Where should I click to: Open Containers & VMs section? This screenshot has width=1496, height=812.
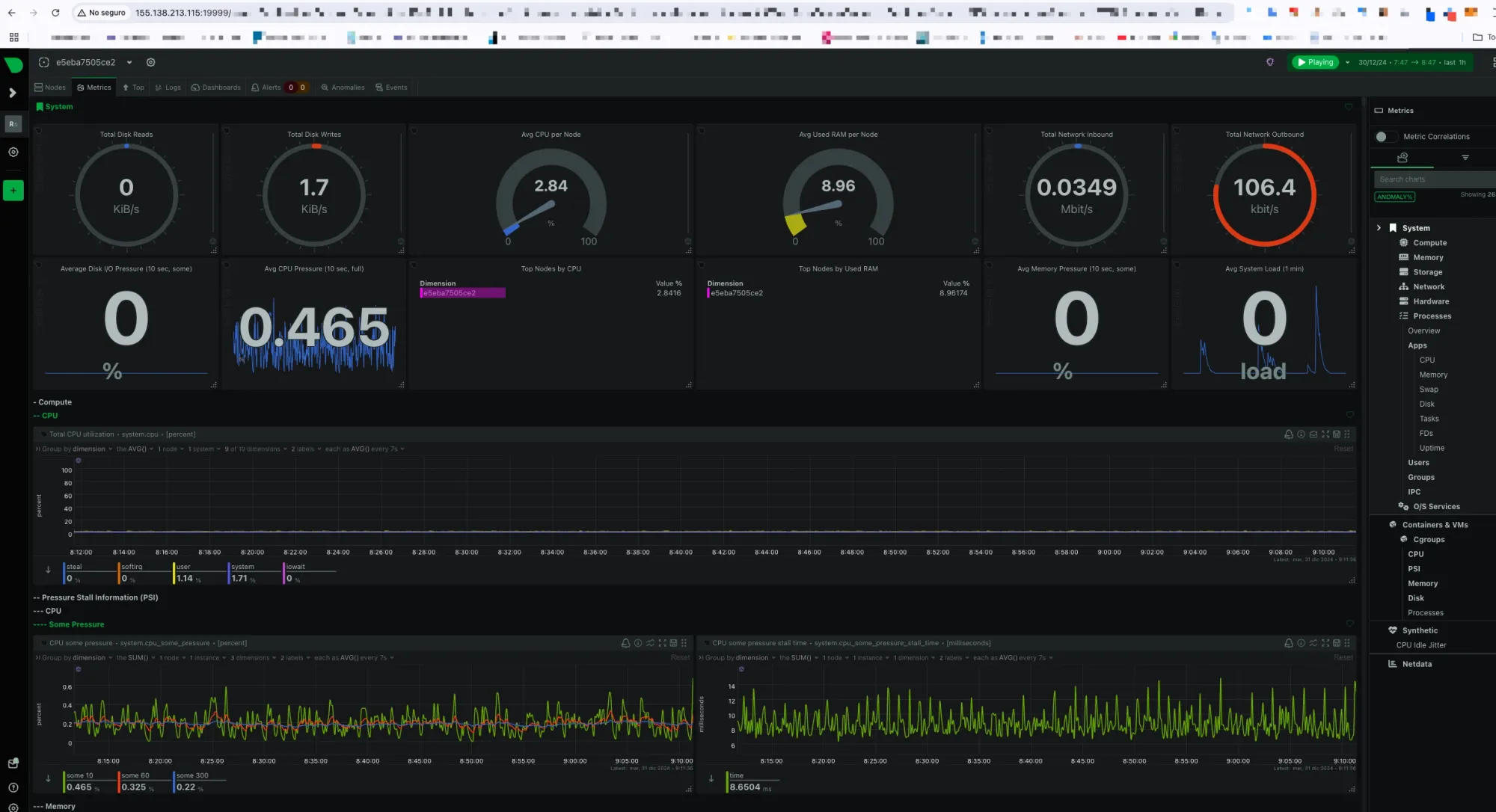click(1435, 525)
